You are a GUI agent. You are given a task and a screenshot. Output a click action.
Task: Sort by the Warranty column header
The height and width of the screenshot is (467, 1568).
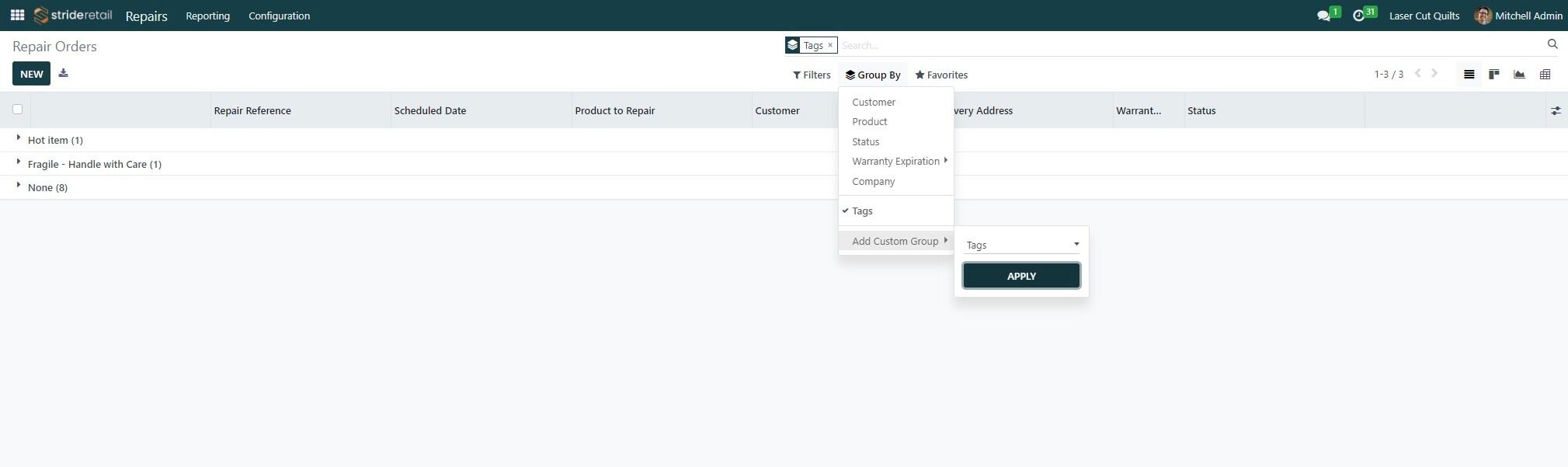coord(1148,111)
